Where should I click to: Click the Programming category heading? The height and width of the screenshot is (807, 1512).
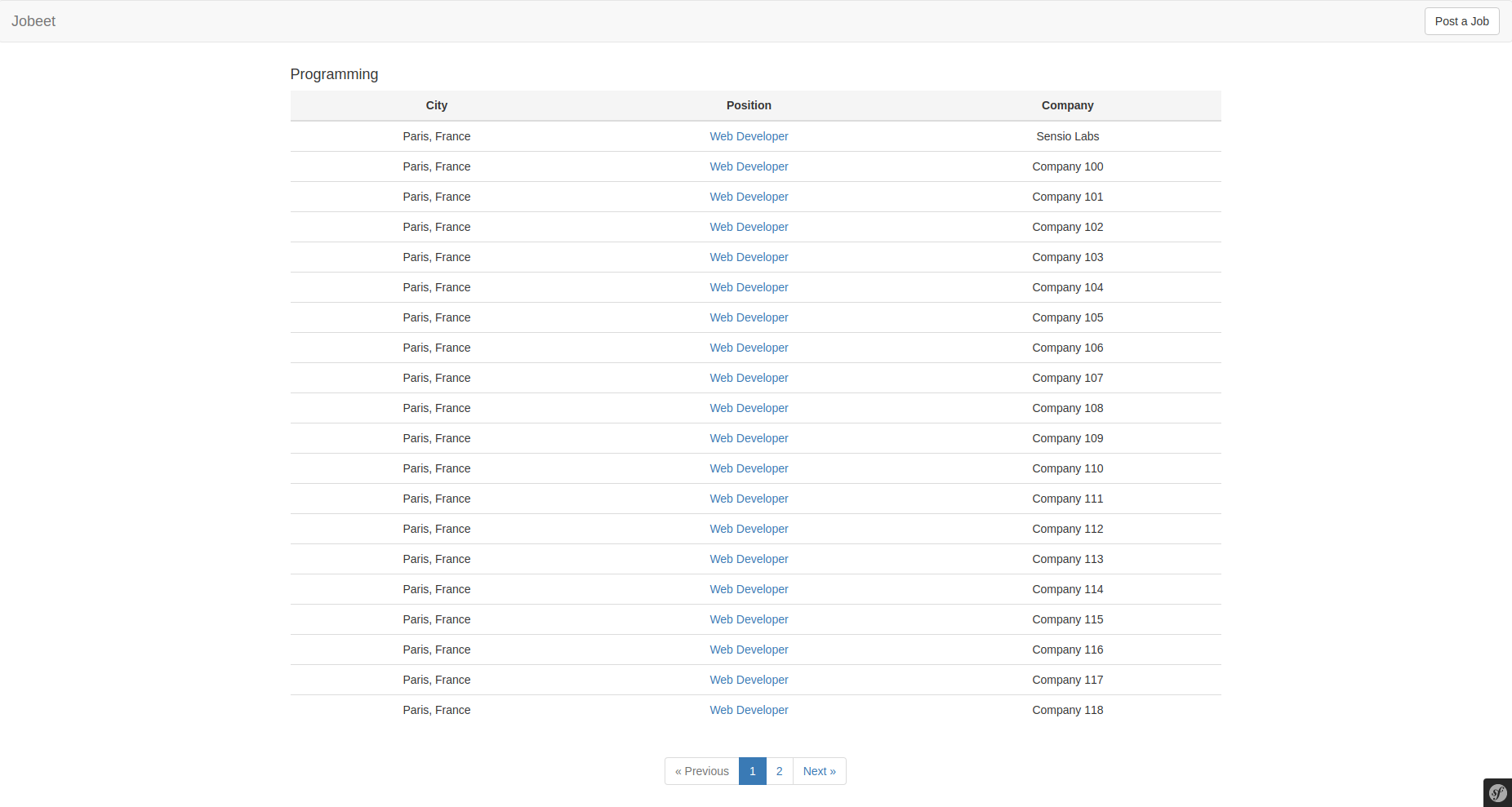point(334,74)
